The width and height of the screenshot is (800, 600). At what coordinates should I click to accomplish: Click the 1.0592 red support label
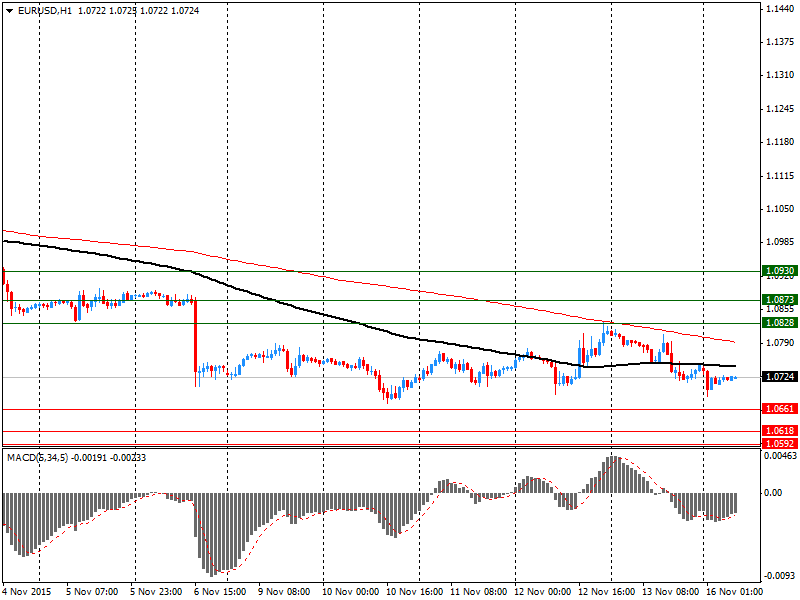pyautogui.click(x=780, y=443)
